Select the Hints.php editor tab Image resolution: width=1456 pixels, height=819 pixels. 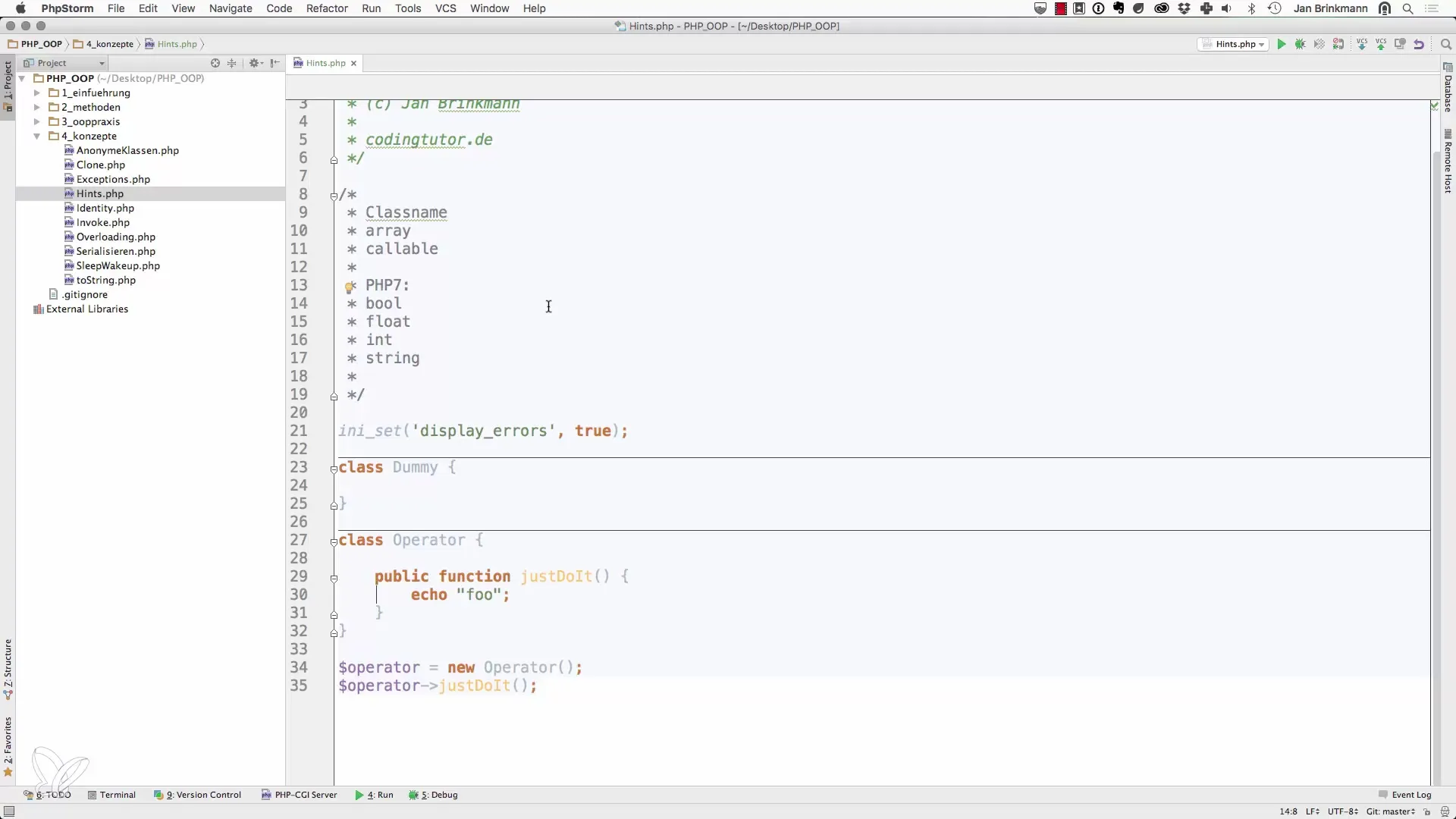(x=325, y=63)
